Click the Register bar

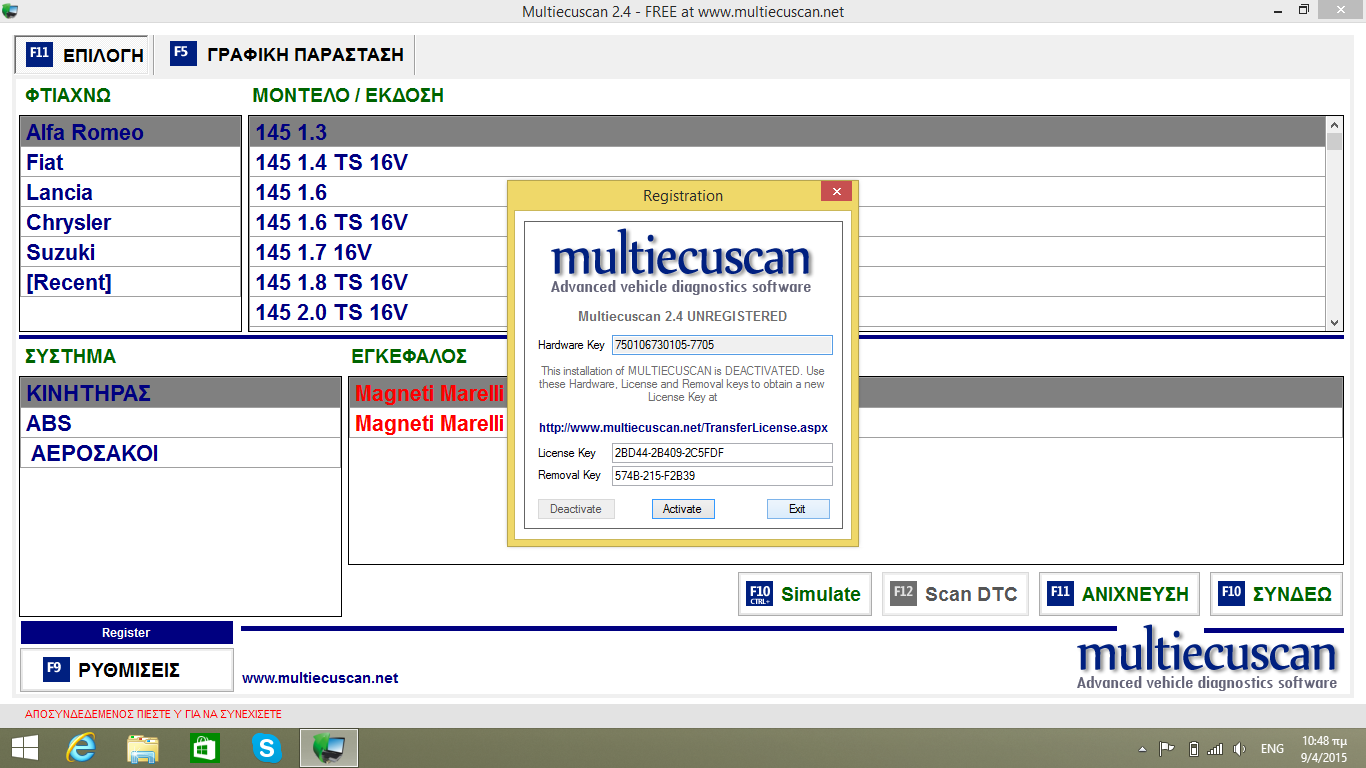click(x=126, y=632)
